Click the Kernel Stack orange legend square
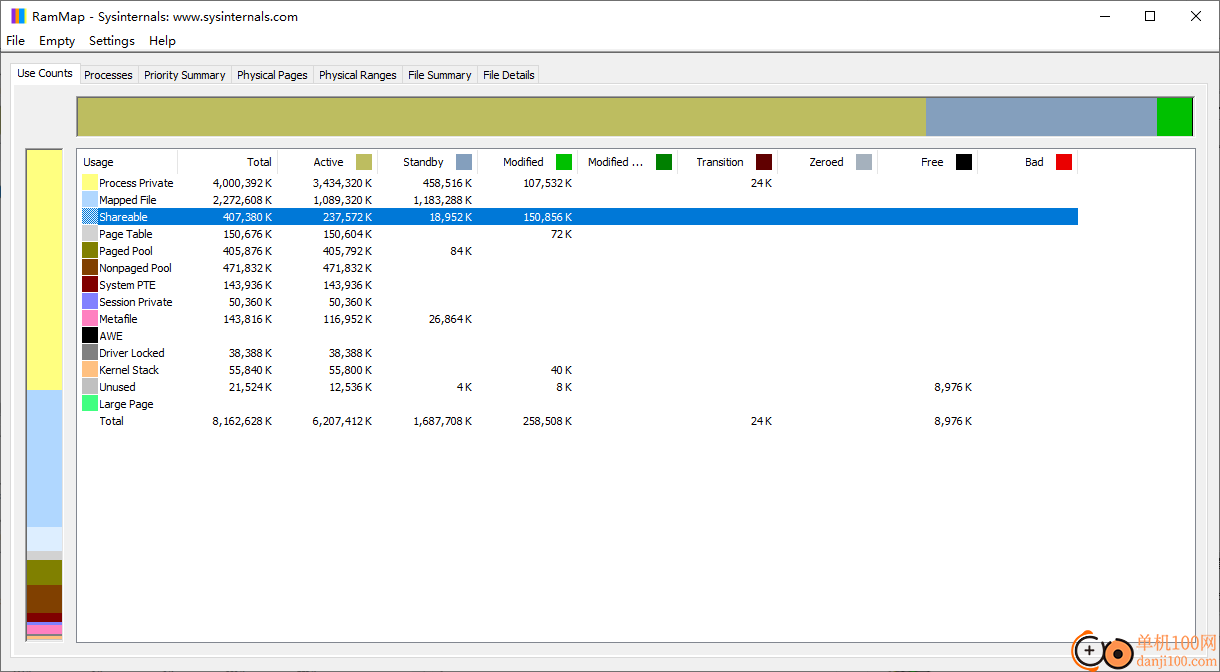Screen dimensions: 1220x672 90,370
